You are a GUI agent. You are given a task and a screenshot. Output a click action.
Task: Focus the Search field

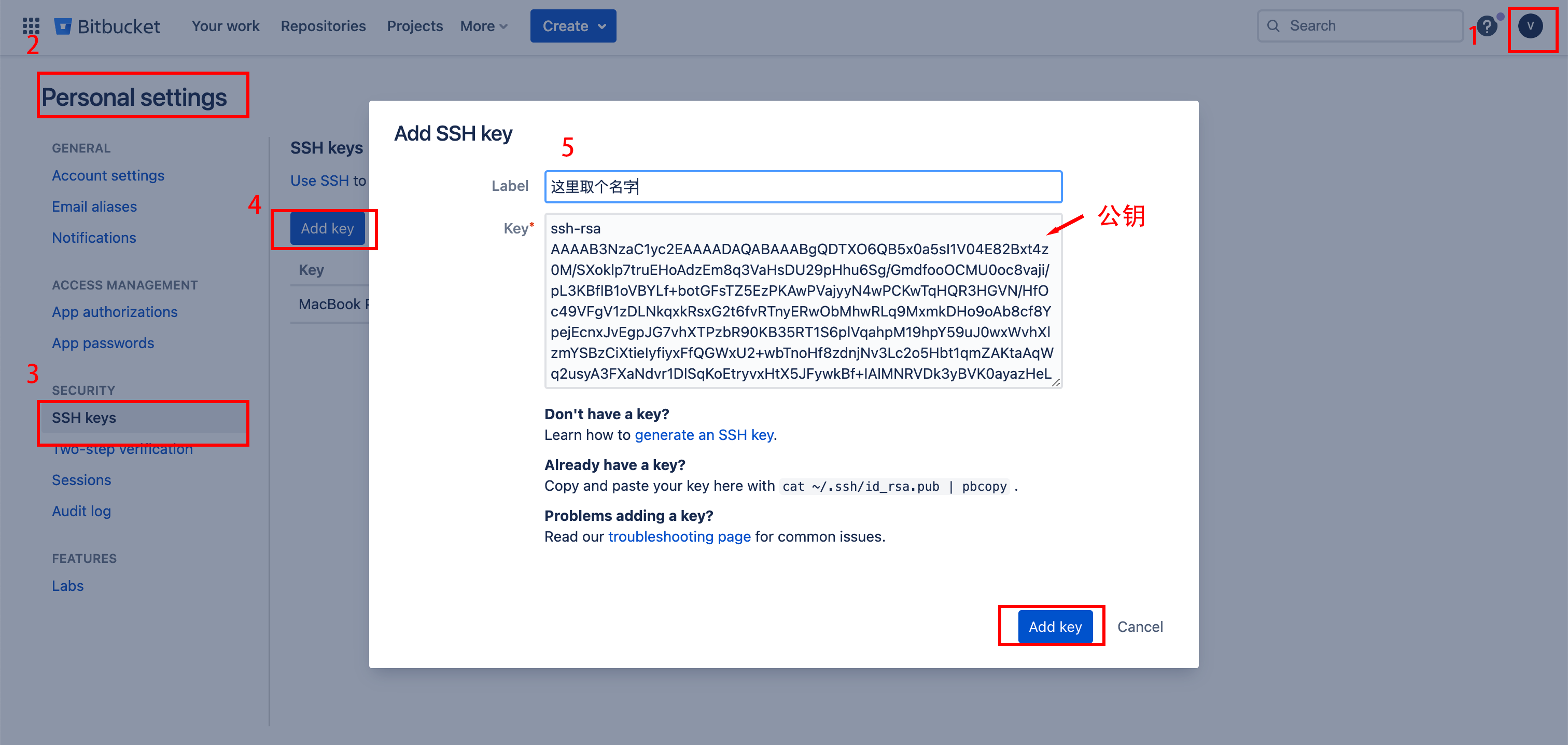(1361, 26)
